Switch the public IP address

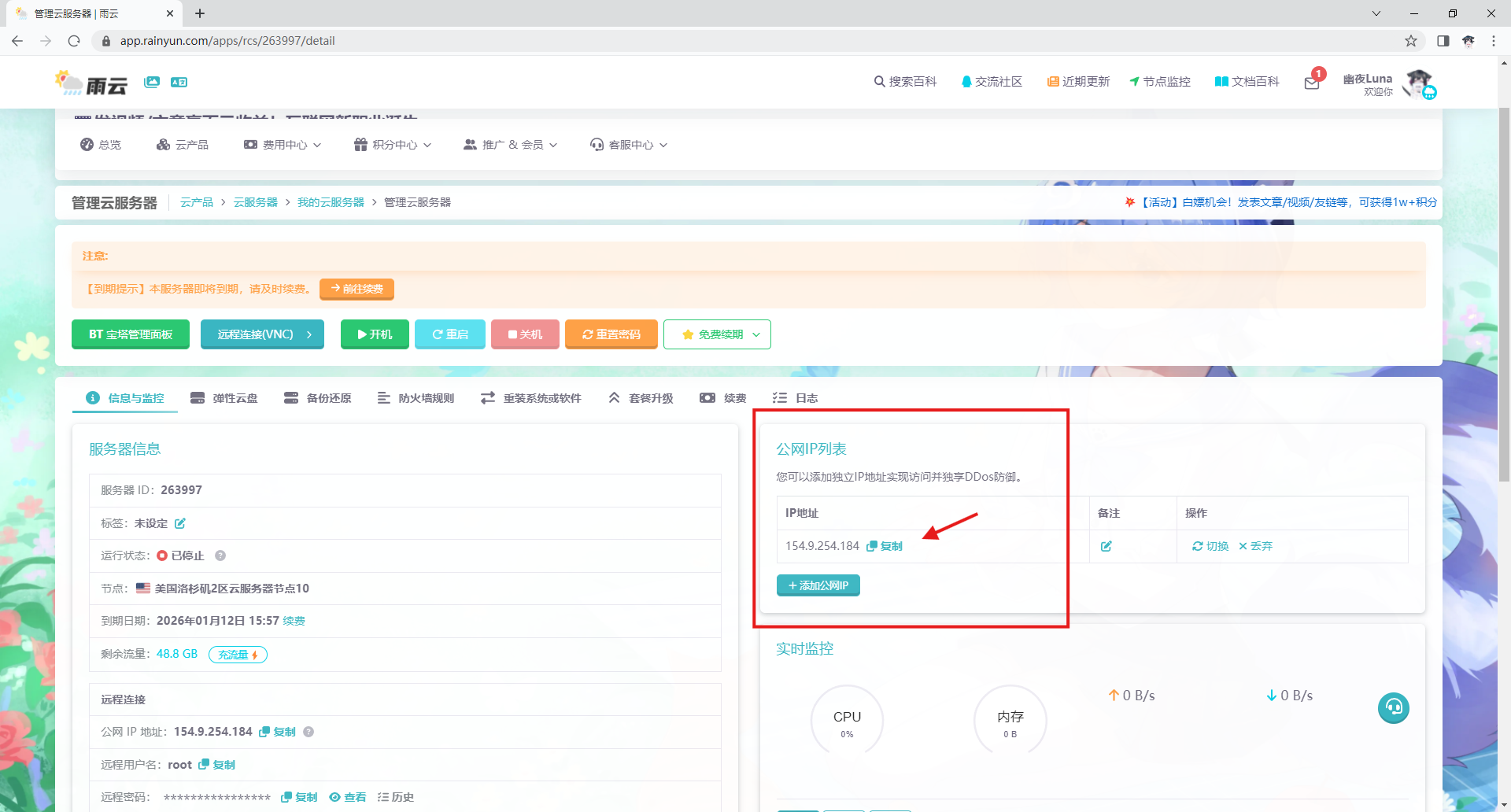click(1210, 546)
